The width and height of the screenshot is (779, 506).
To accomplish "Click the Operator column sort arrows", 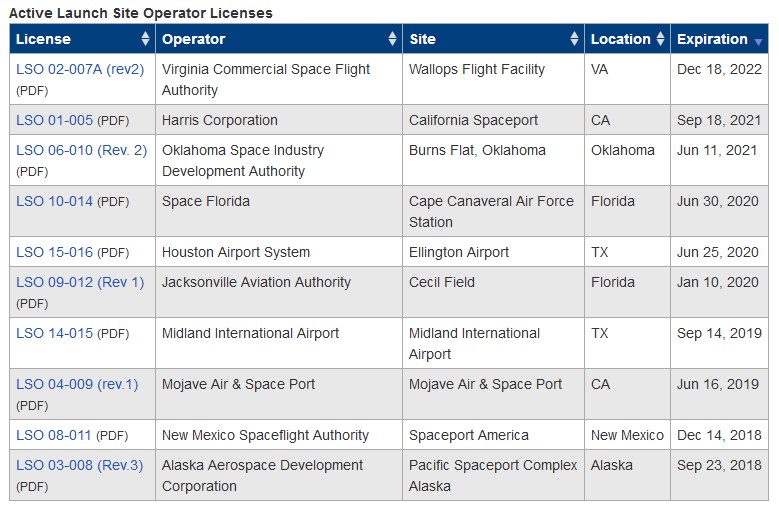I will pos(392,39).
